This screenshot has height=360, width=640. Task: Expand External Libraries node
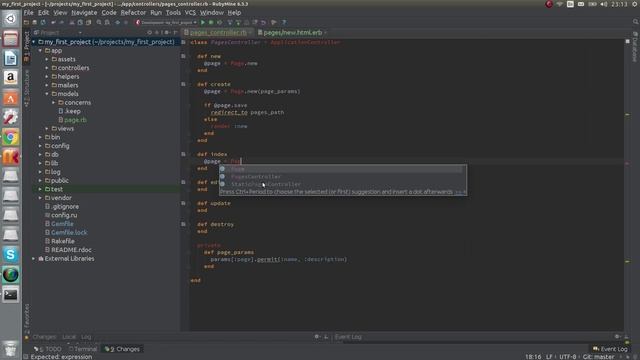tap(34, 259)
